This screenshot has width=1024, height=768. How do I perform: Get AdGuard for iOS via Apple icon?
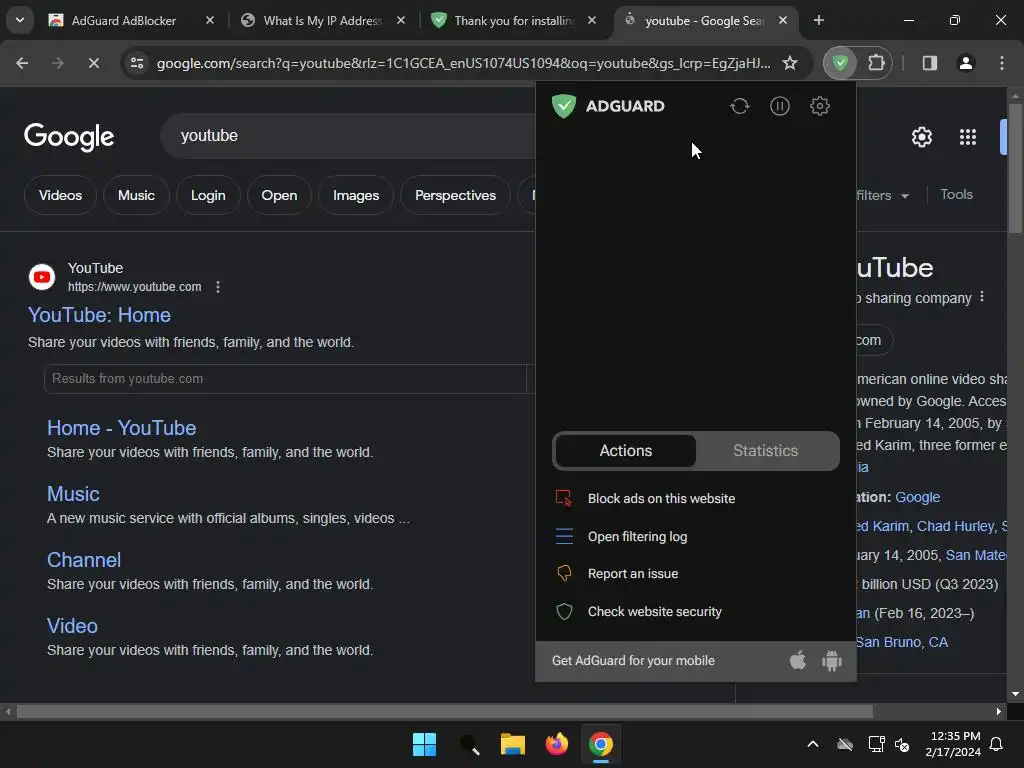(x=797, y=660)
